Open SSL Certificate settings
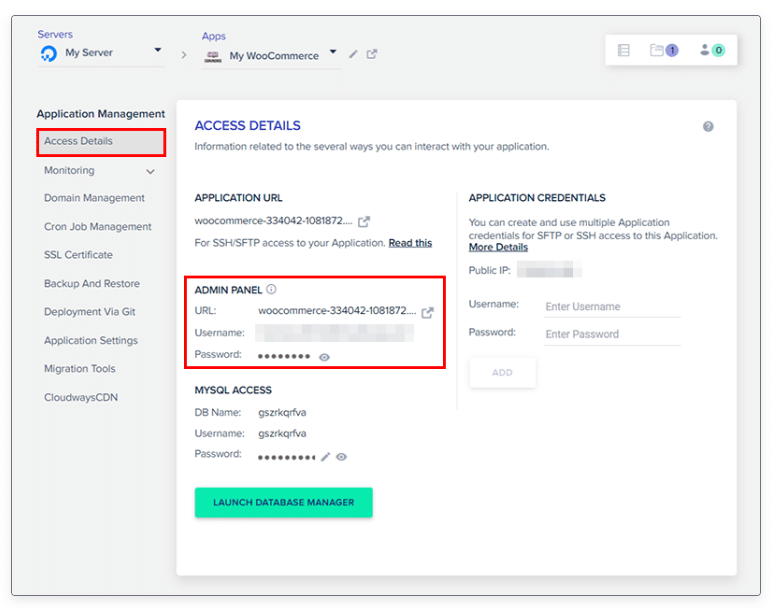777x608 pixels. click(x=78, y=255)
